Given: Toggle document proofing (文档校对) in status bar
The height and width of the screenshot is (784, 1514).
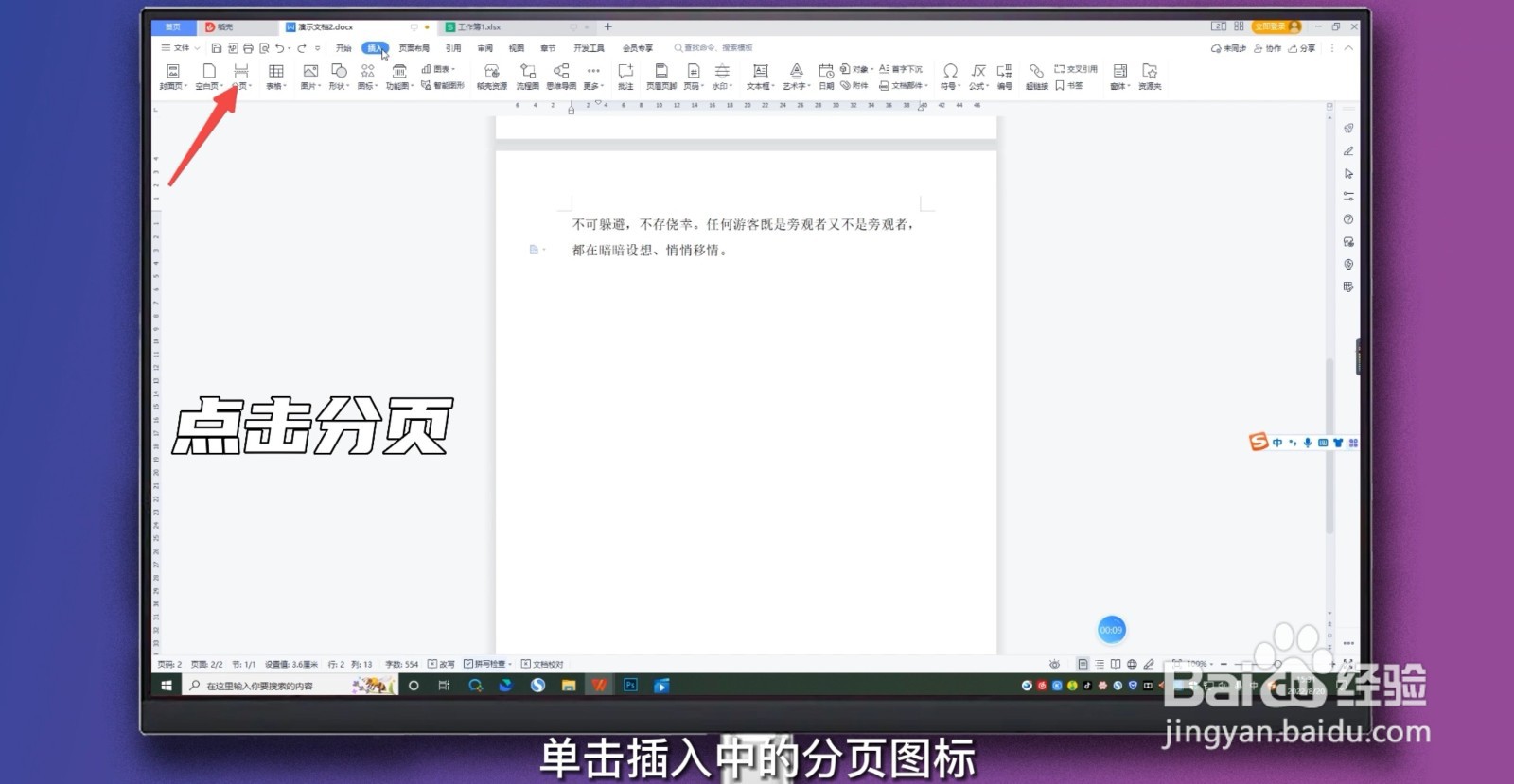Looking at the screenshot, I should [542, 664].
